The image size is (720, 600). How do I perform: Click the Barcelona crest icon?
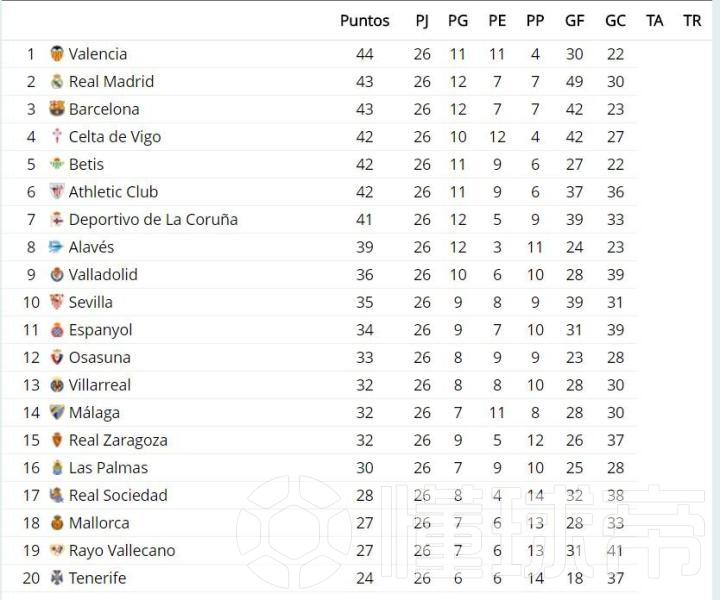point(56,109)
